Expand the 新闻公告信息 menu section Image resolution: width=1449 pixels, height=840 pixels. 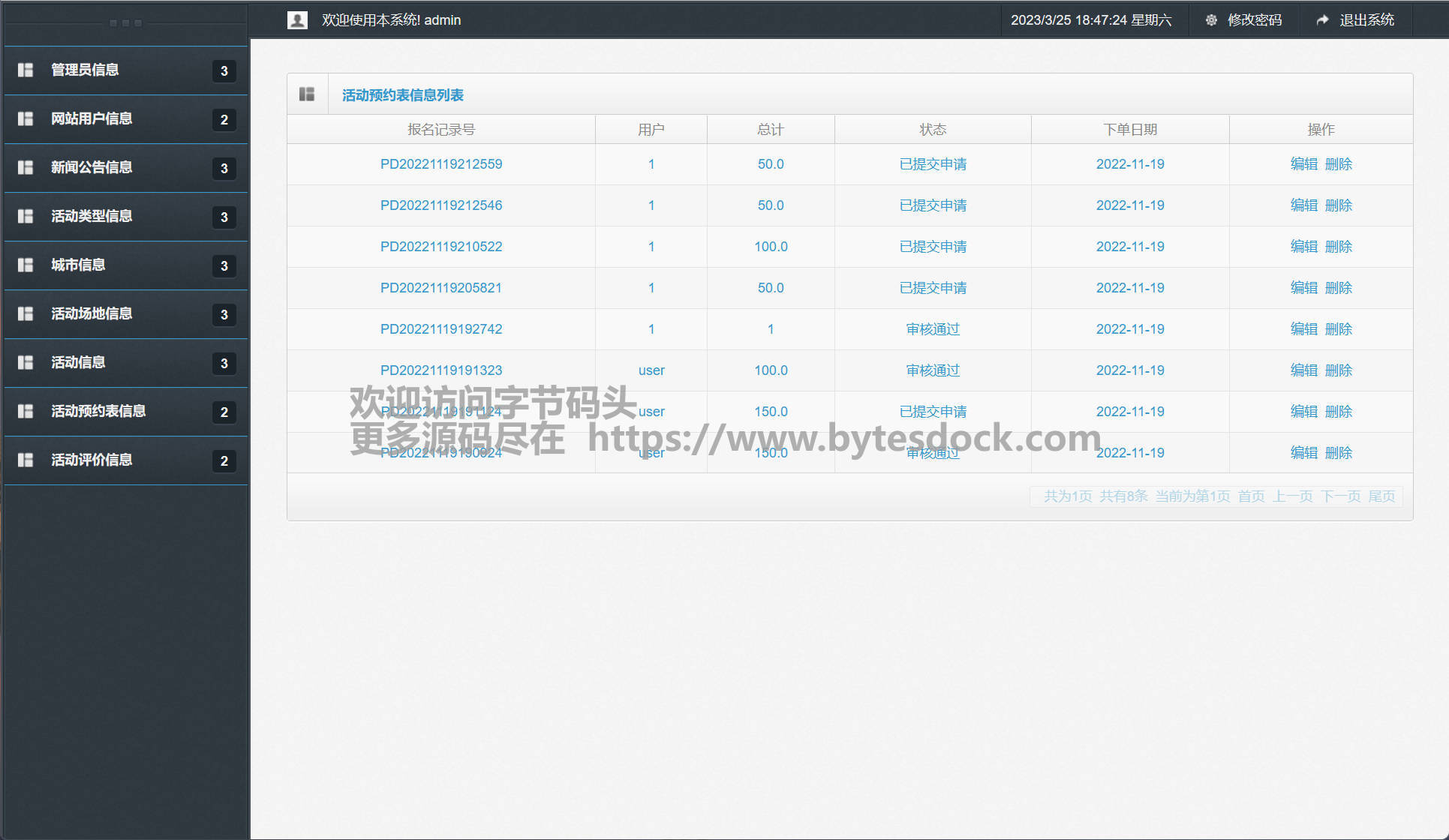click(x=92, y=167)
